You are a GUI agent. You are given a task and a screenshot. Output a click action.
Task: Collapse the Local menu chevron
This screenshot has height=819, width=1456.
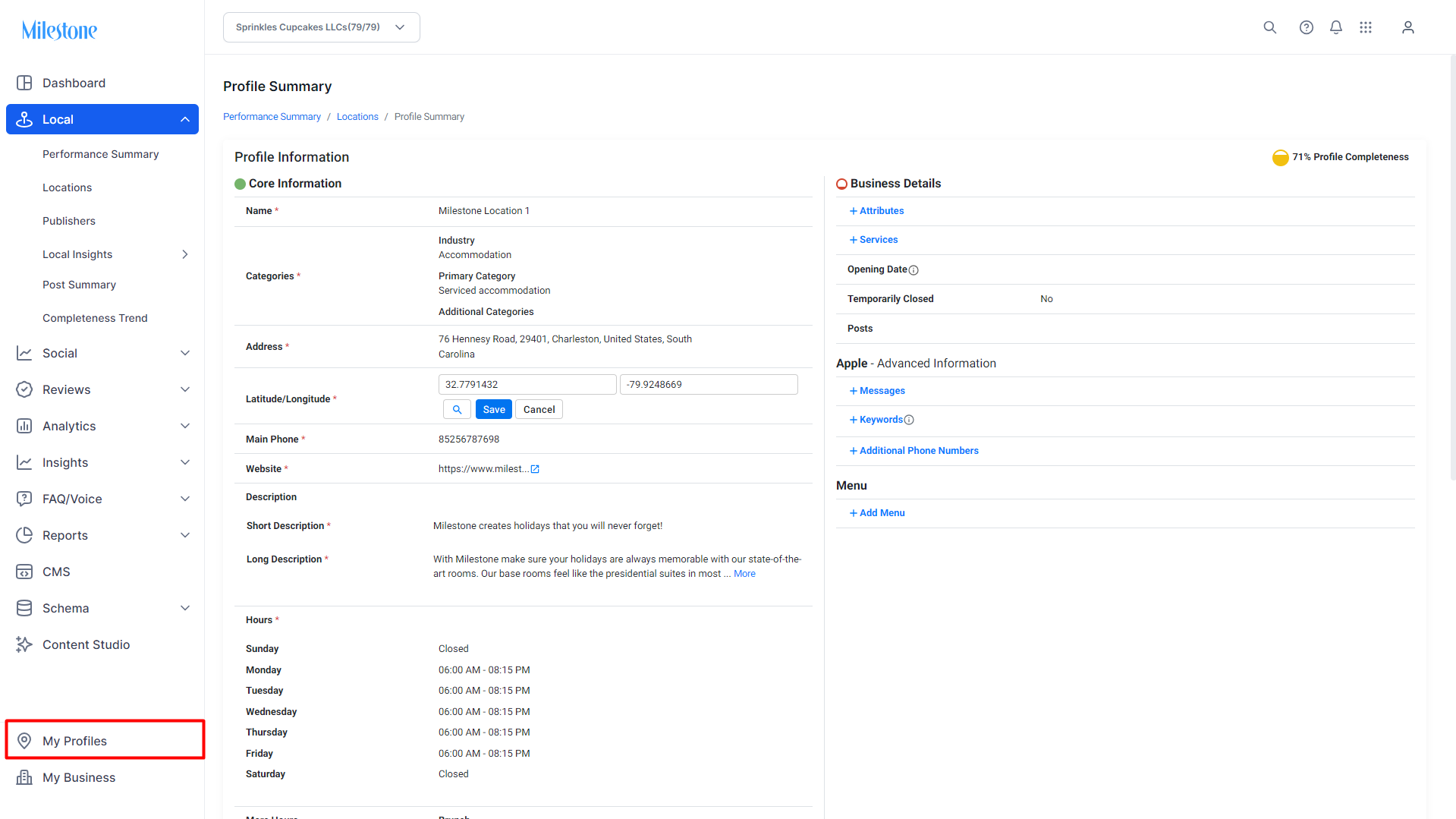tap(184, 119)
